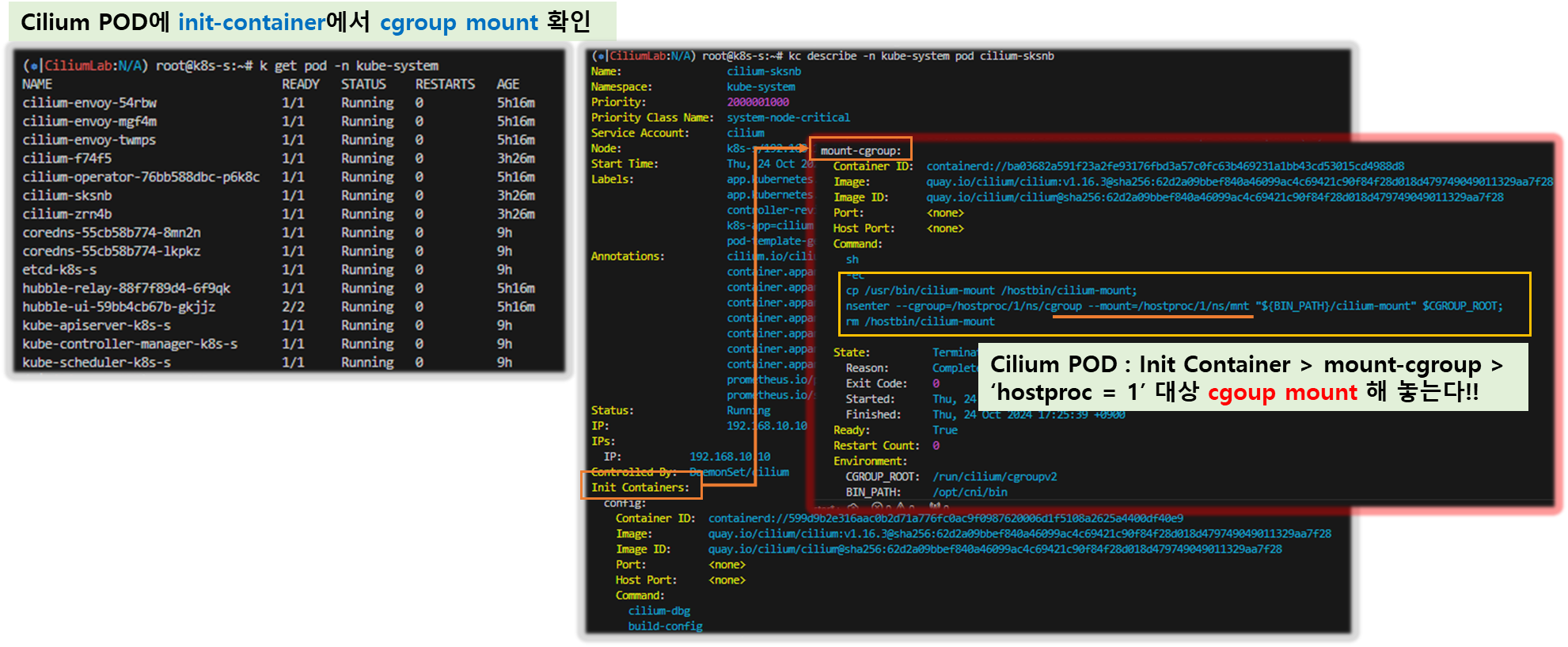Click the 'kc describe' command line text
This screenshot has height=647, width=1568.
(921, 56)
